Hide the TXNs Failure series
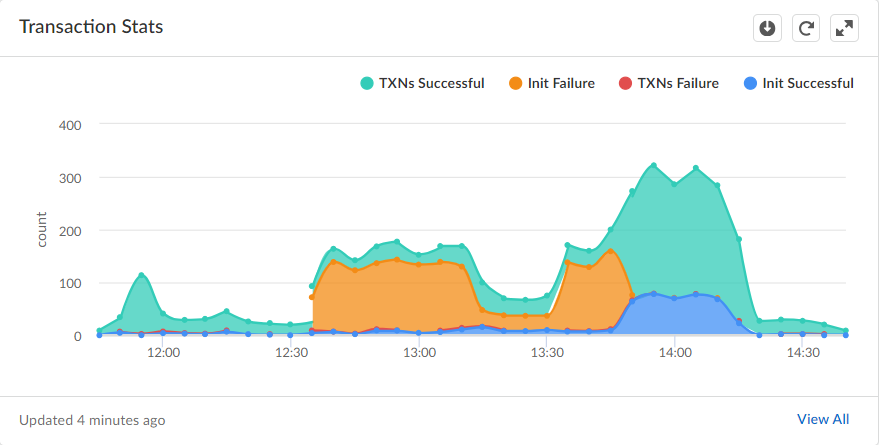 click(x=677, y=83)
